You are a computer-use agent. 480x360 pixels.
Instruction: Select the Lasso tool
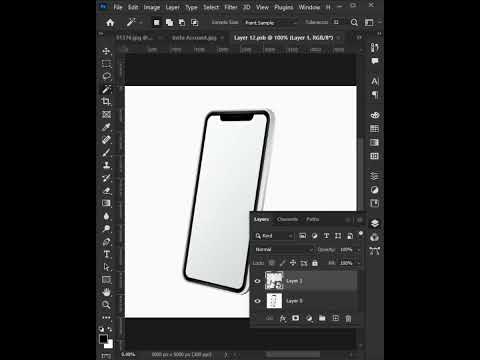pos(106,76)
